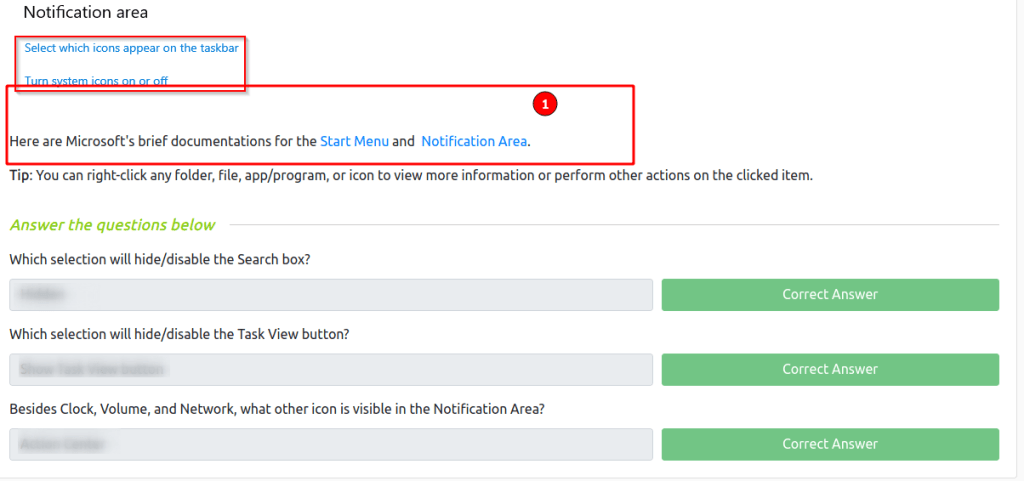Viewport: 1024px width, 481px height.
Task: Click the question text about hiding the Search box
Action: 159,259
